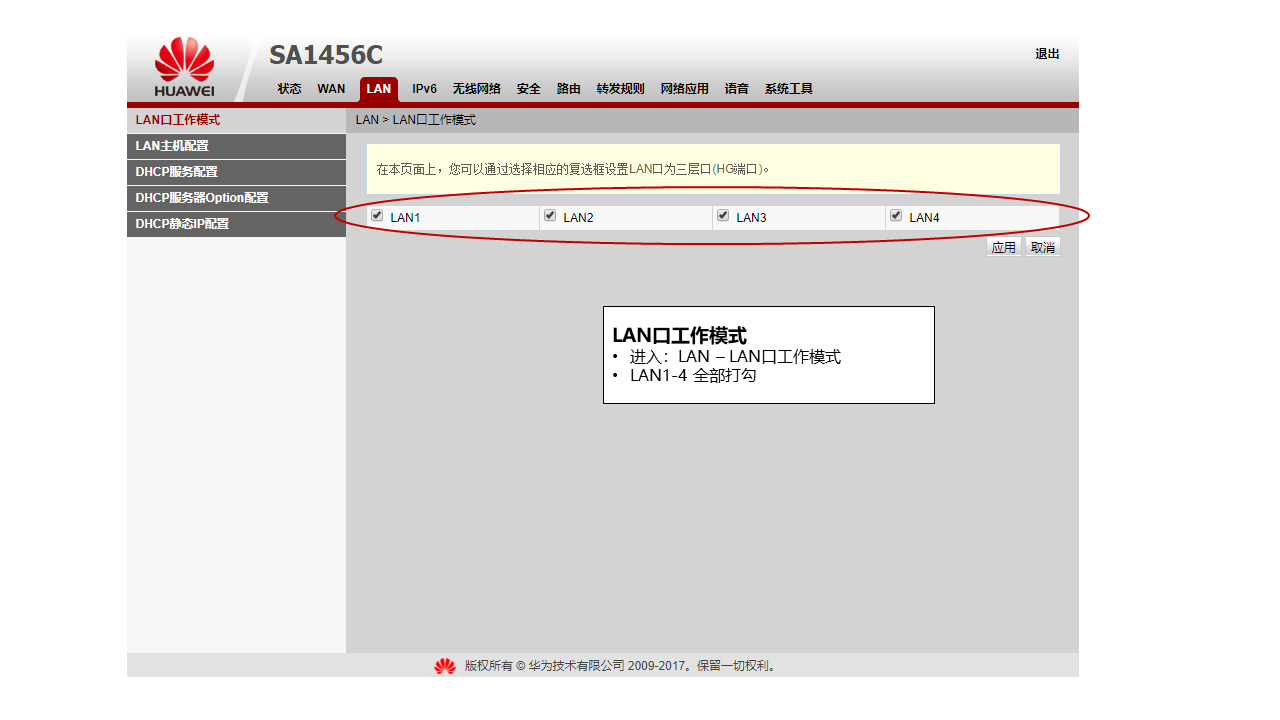Uncheck the LAN2 port checkbox
This screenshot has width=1280, height=720.
pos(550,216)
